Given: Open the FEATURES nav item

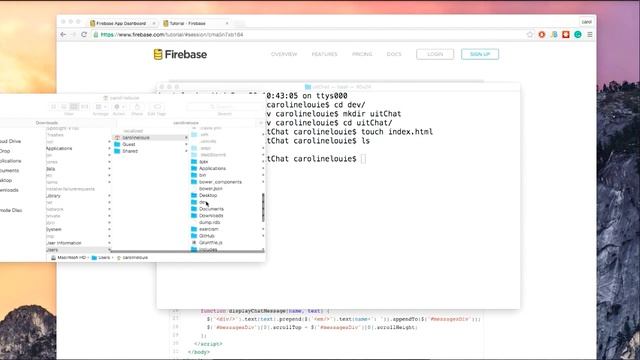Looking at the screenshot, I should click(x=324, y=54).
